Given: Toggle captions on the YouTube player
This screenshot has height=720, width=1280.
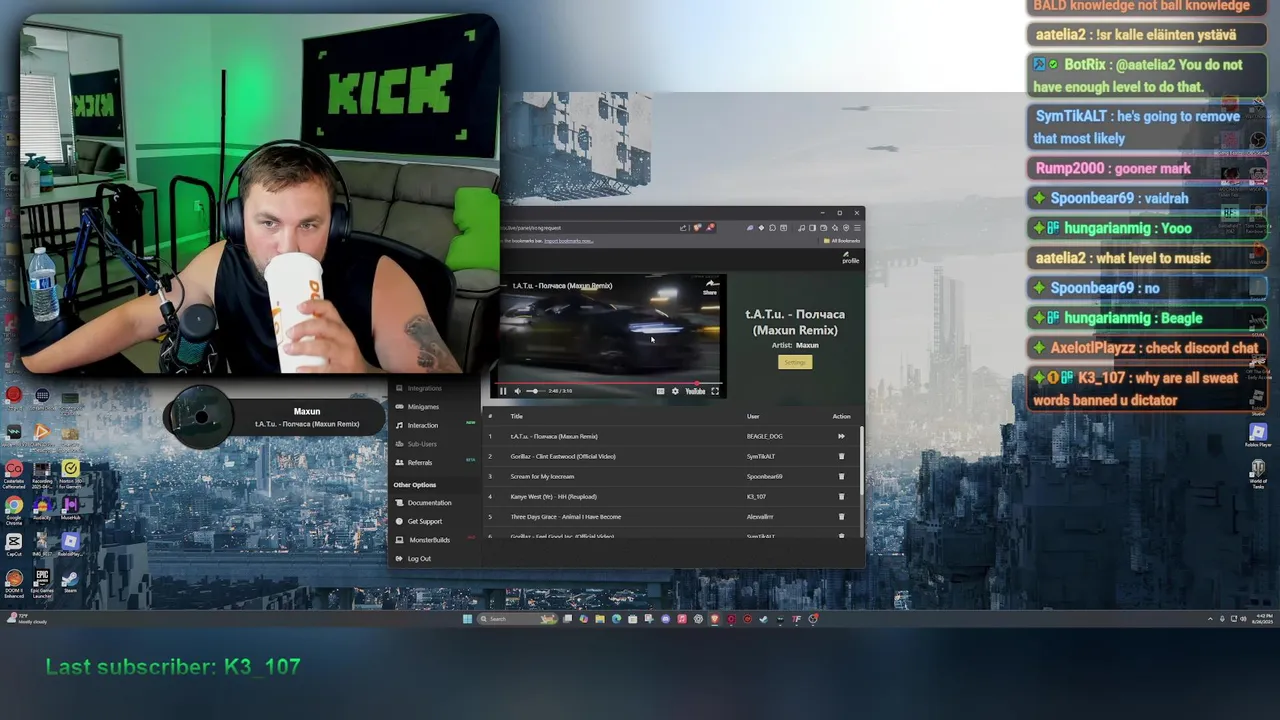Looking at the screenshot, I should [660, 391].
